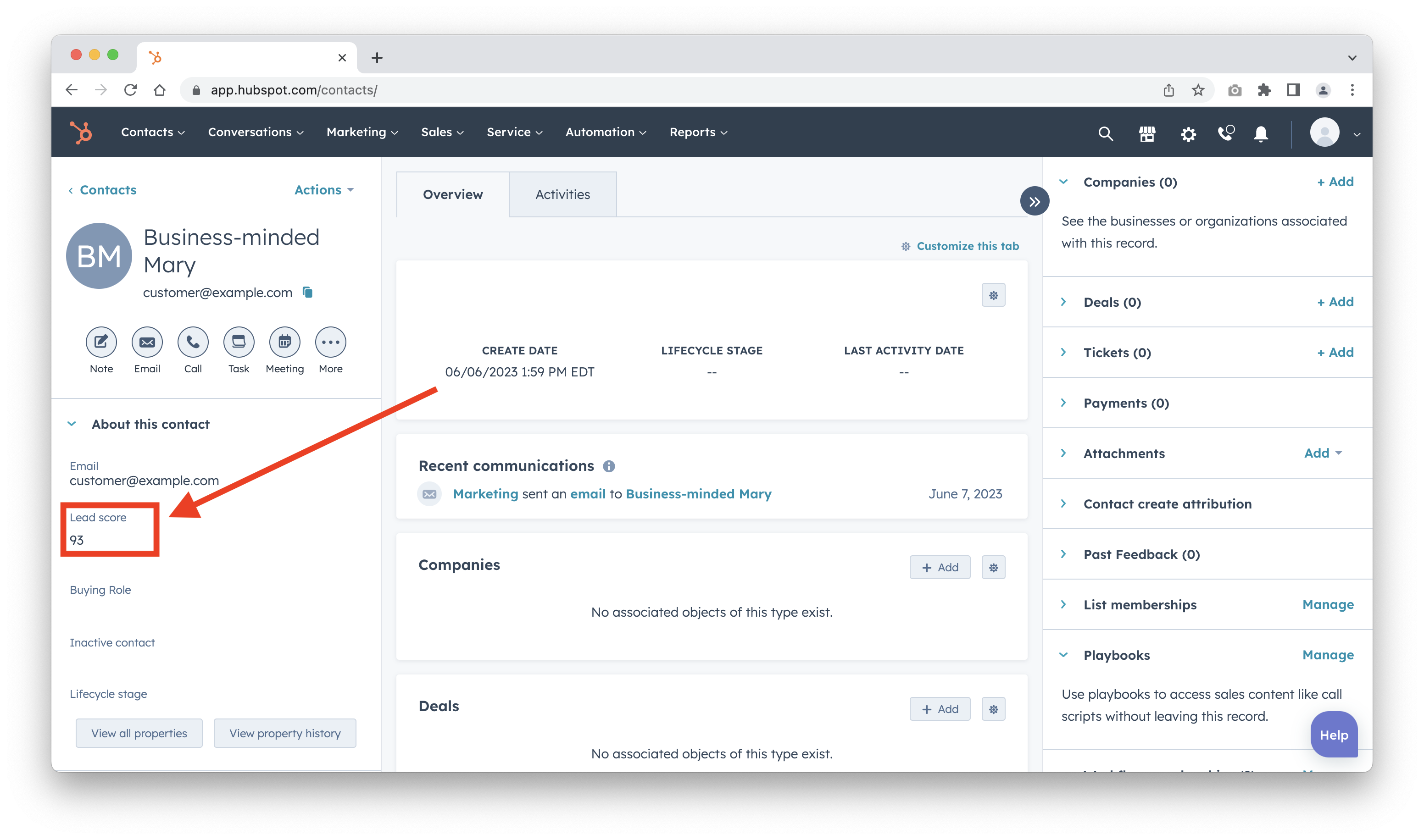The height and width of the screenshot is (840, 1424).
Task: Switch to the Activities tab
Action: [562, 194]
